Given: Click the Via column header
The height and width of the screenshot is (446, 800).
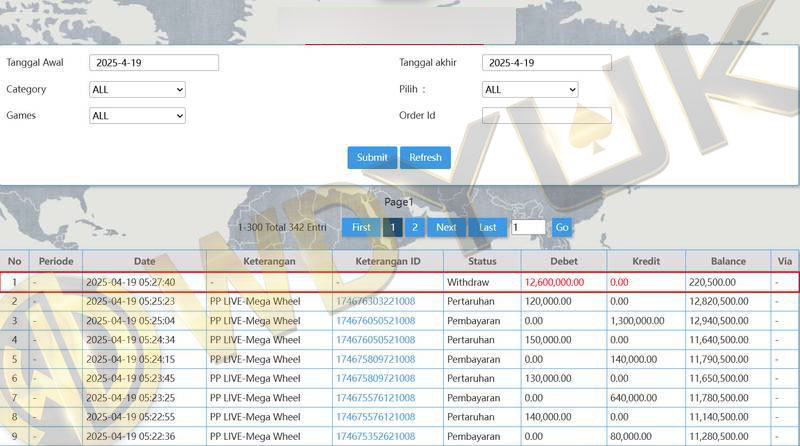Looking at the screenshot, I should click(x=785, y=261).
